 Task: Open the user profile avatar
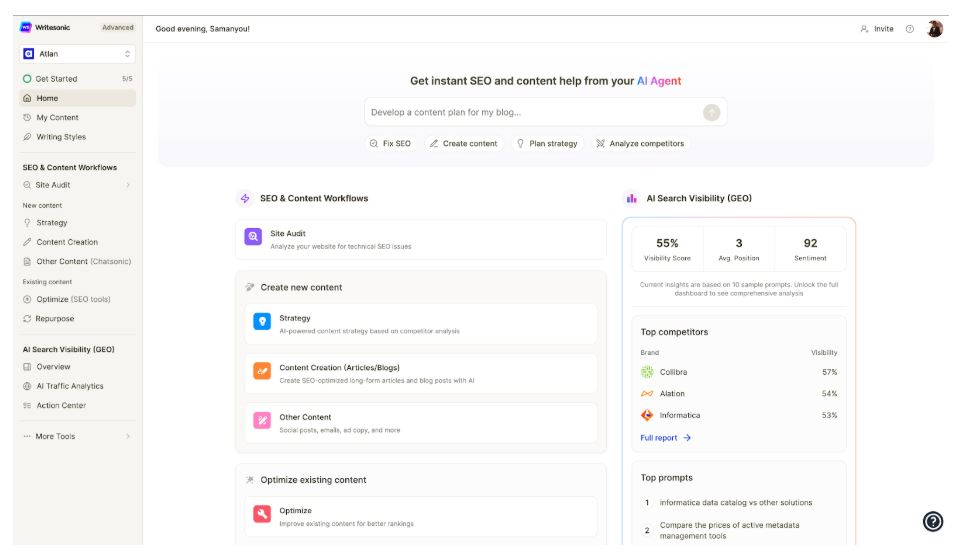pyautogui.click(x=934, y=29)
